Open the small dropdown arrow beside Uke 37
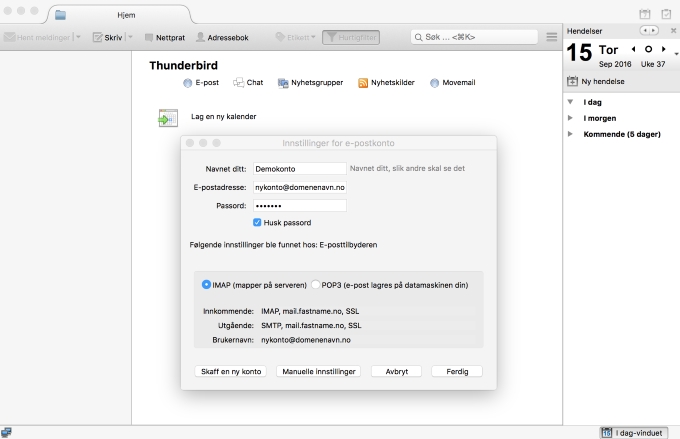 coord(676,54)
